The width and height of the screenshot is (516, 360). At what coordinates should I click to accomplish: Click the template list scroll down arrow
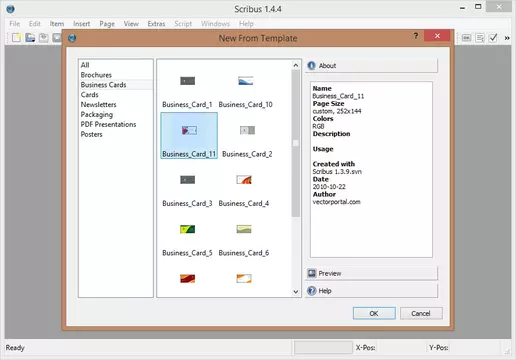[296, 292]
